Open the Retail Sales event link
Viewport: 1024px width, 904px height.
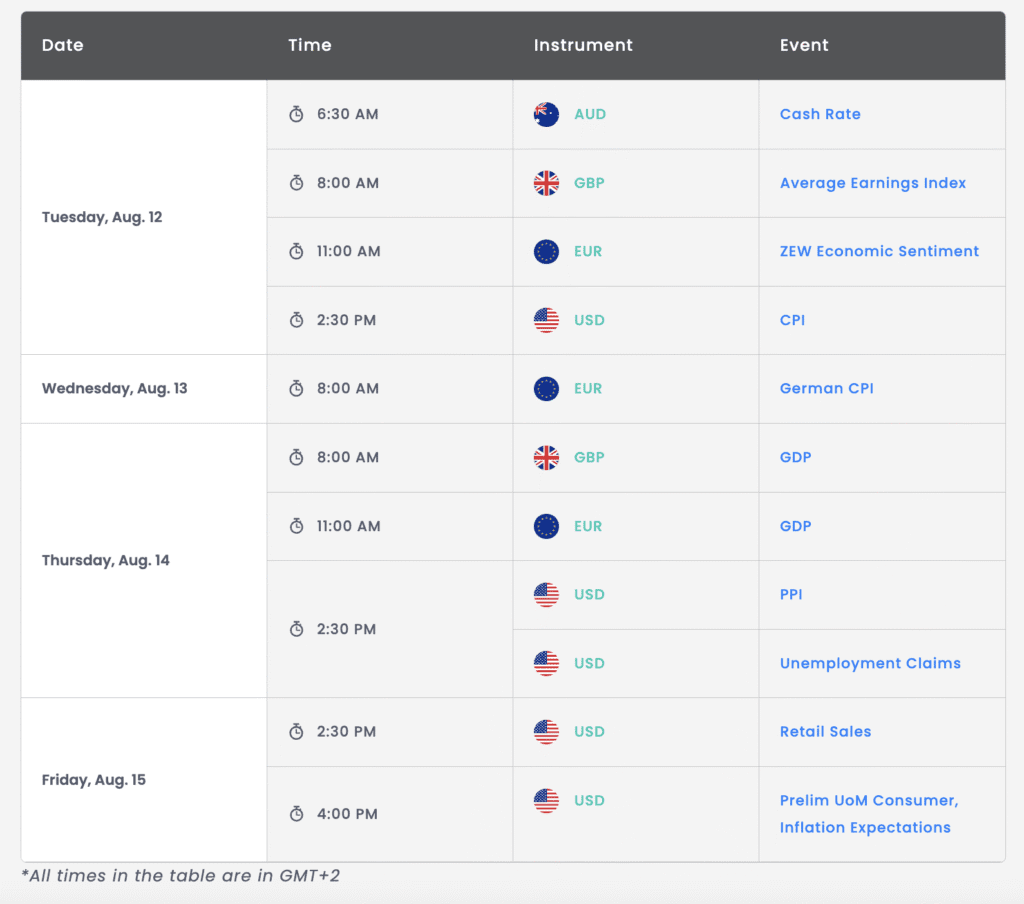coord(825,732)
